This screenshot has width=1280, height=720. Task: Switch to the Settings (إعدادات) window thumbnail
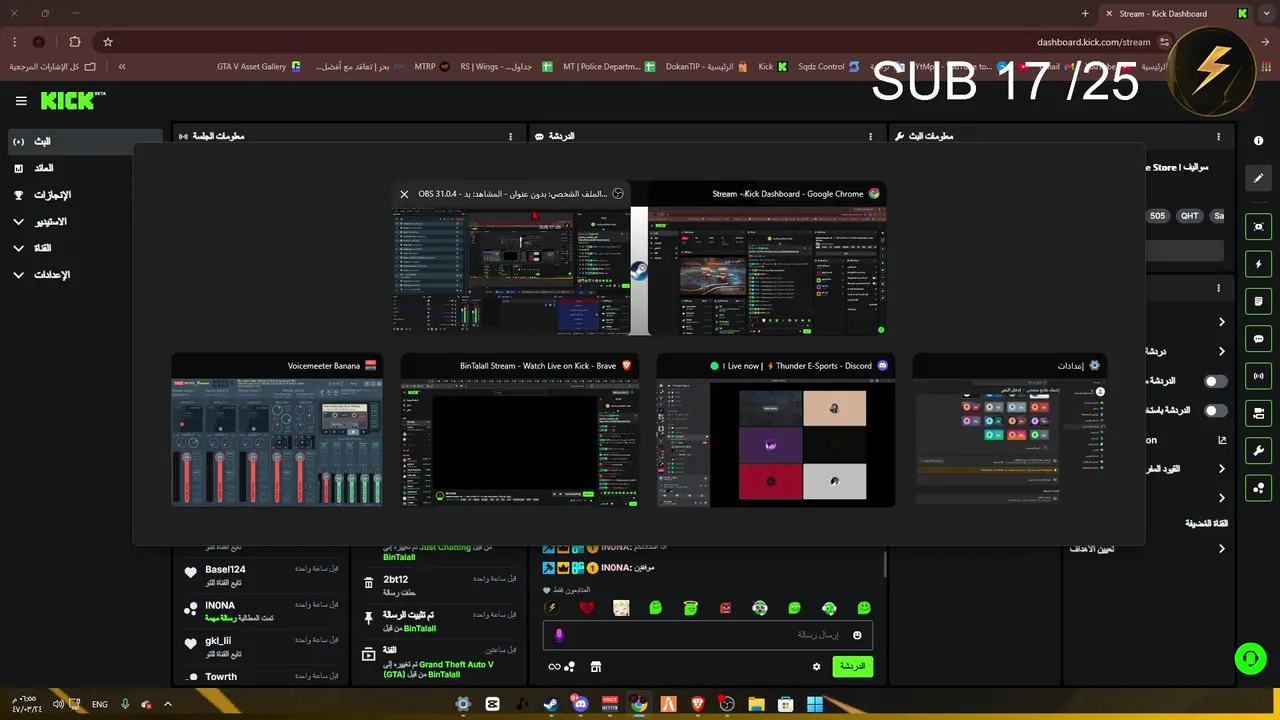click(1012, 431)
